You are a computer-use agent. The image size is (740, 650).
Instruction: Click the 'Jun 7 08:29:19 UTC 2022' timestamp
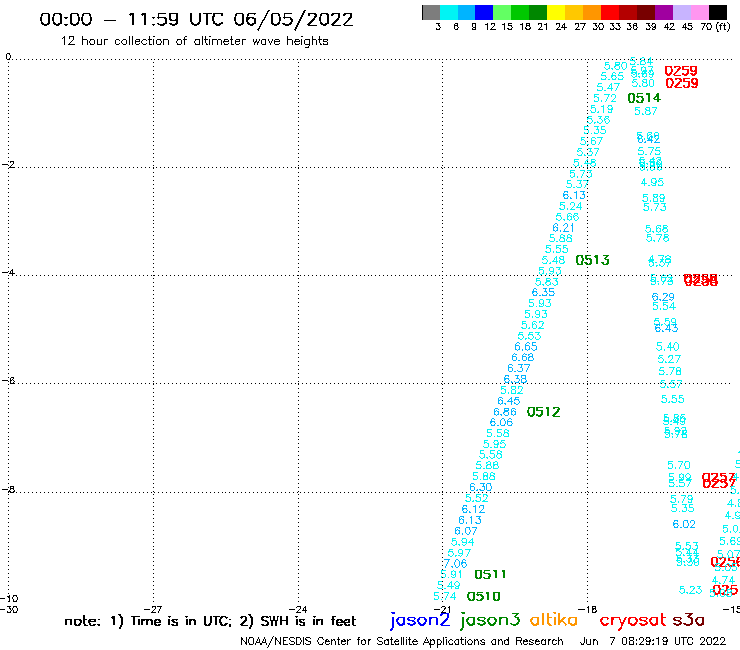653,641
